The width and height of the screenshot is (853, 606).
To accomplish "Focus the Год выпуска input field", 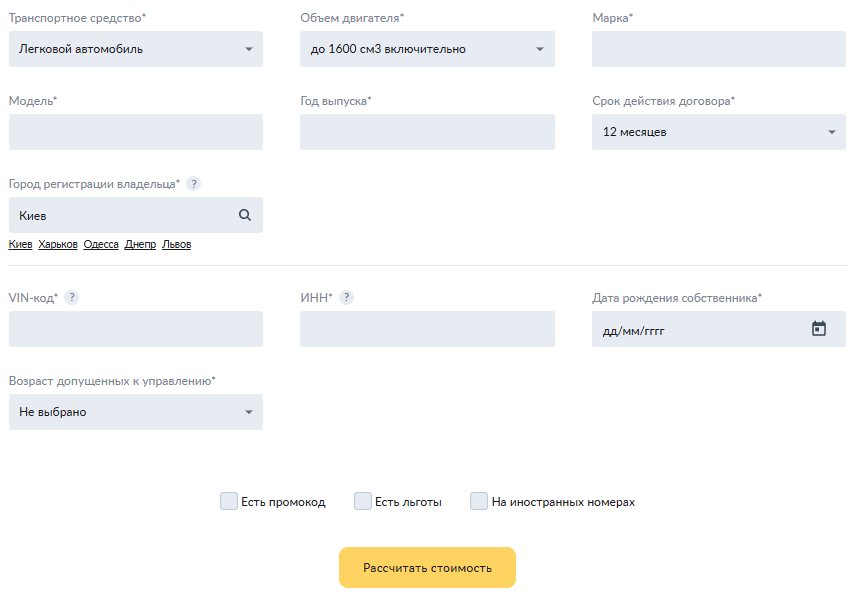I will (427, 132).
